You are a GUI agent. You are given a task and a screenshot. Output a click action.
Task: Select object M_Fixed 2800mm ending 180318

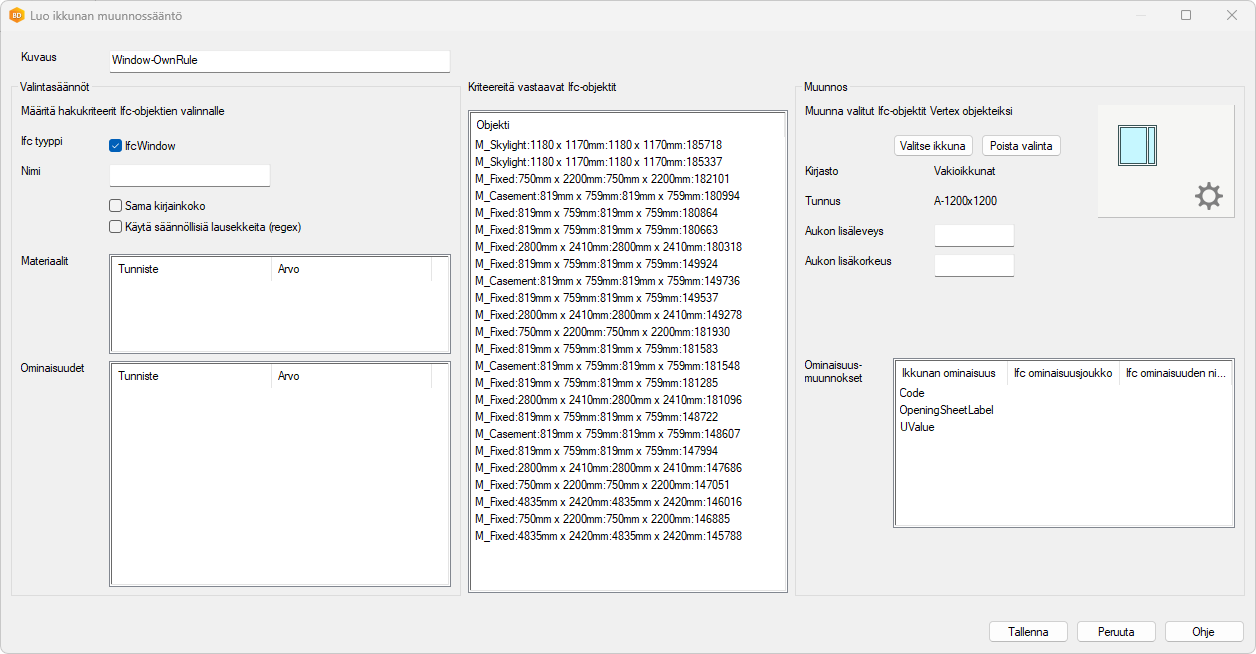pos(608,247)
